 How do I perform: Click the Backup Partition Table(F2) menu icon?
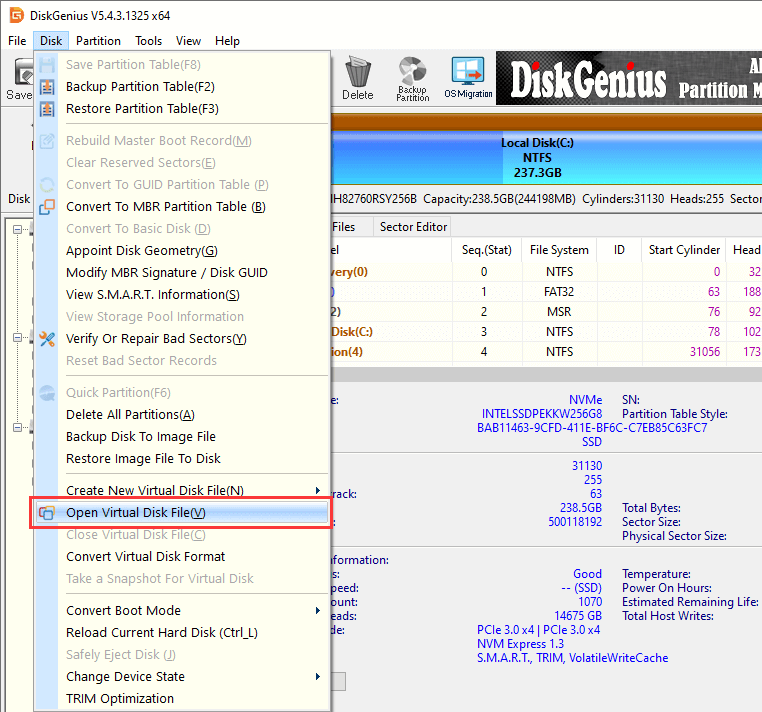(47, 87)
